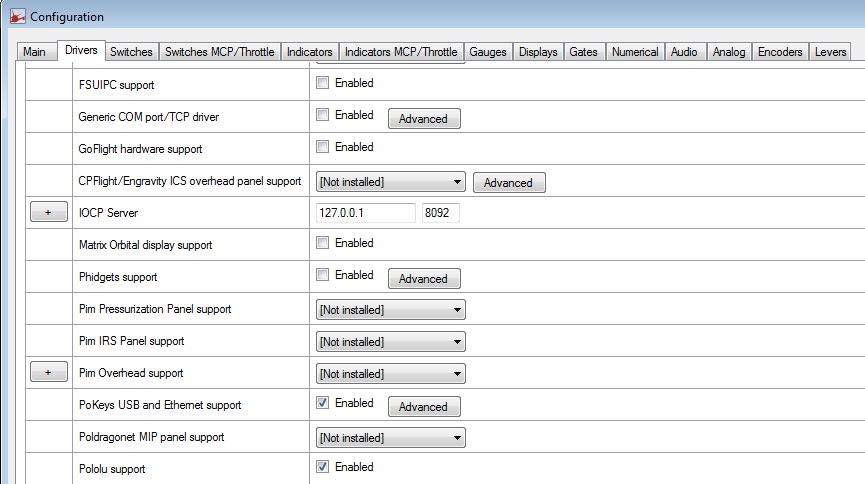This screenshot has height=484, width=865.
Task: Click the IOCP Server port 8092 field
Action: click(440, 213)
